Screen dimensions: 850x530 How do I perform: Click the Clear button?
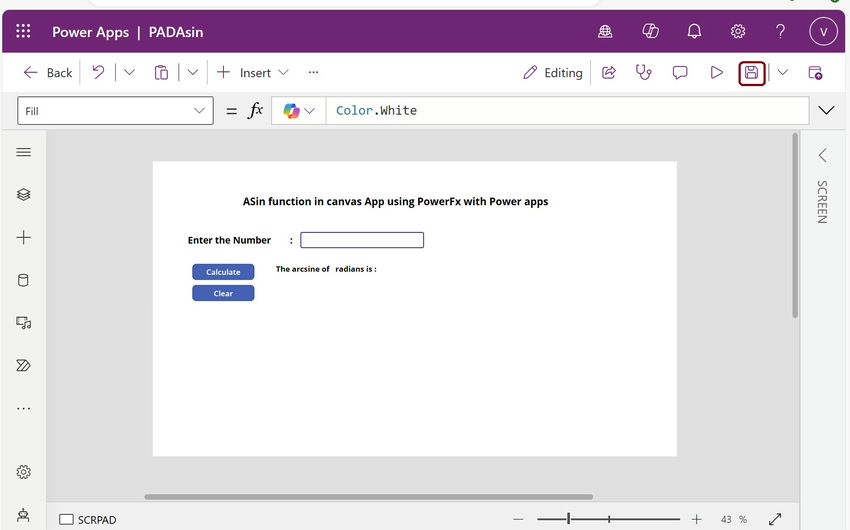tap(223, 293)
